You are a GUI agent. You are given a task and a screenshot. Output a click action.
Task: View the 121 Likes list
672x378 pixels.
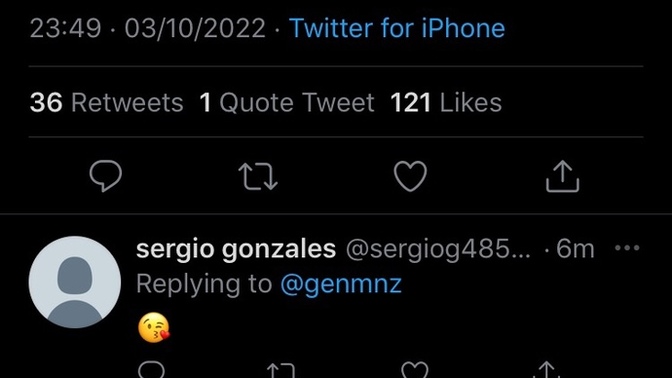pyautogui.click(x=446, y=103)
